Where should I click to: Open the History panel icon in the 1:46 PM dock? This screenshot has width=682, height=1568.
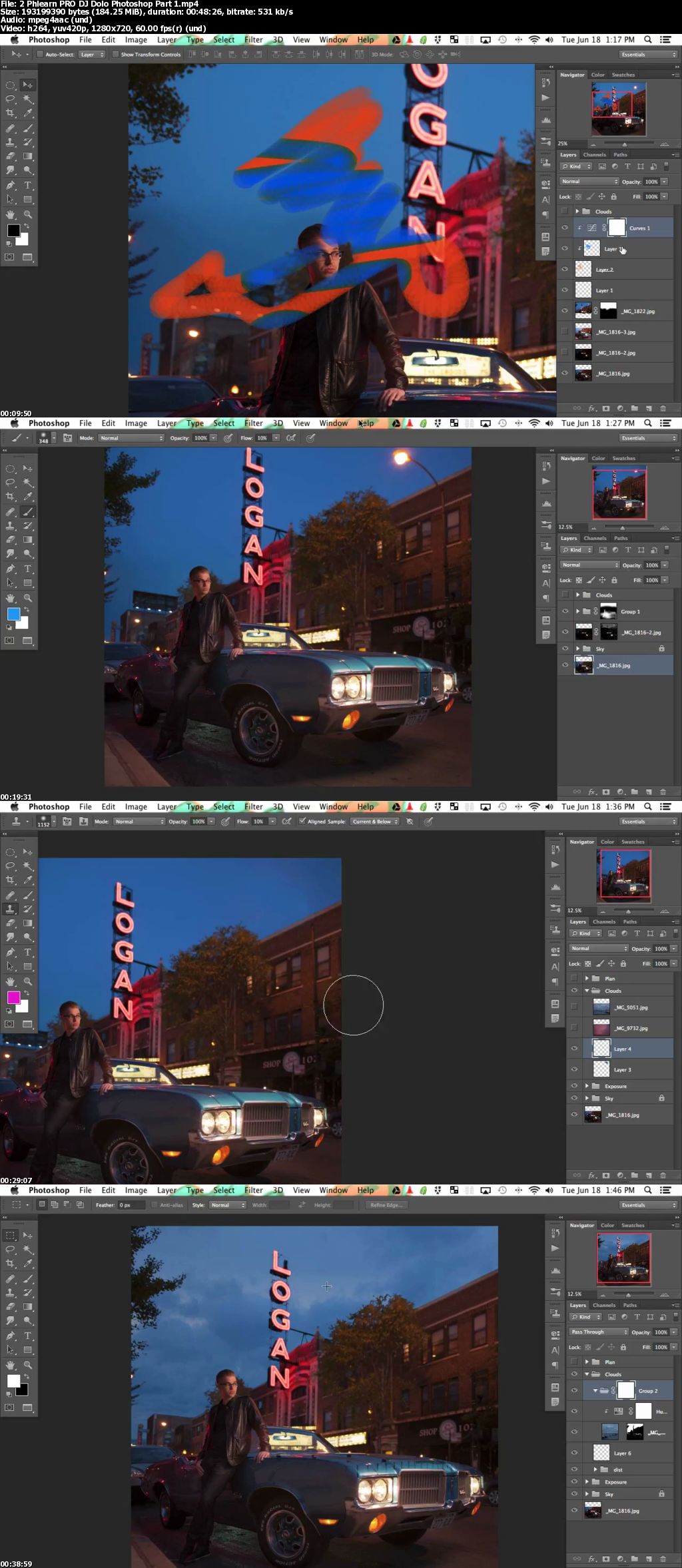point(555,1232)
